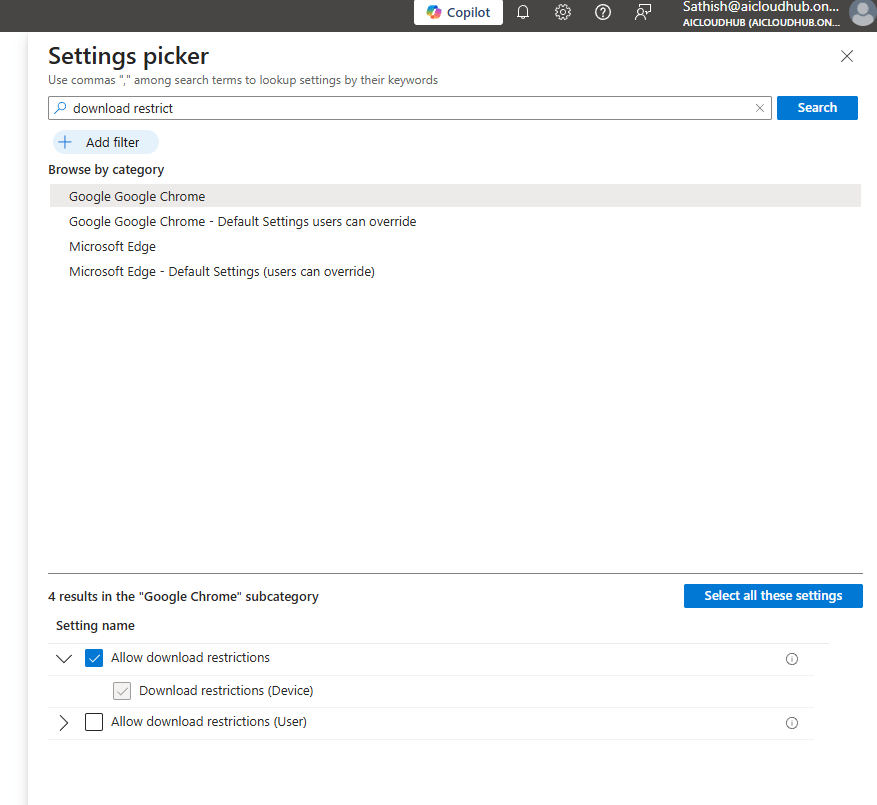Clear the search box text
Screen dimensions: 877x805
coord(760,108)
